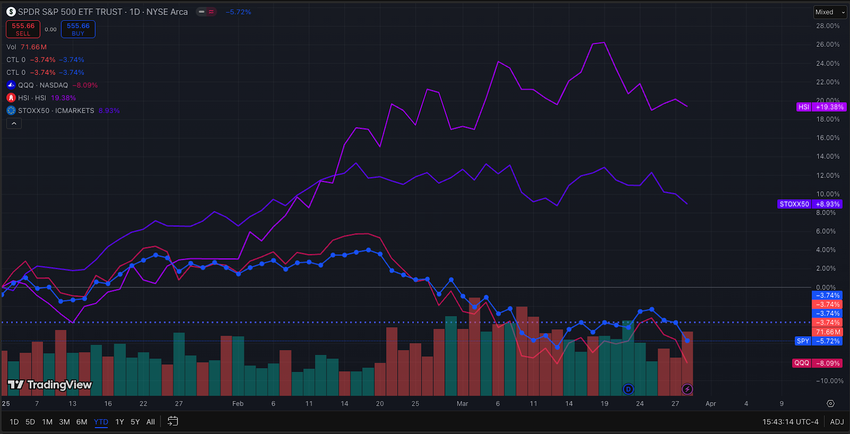The height and width of the screenshot is (434, 850).
Task: Toggle the red equals indicator next to title
Action: 211,11
